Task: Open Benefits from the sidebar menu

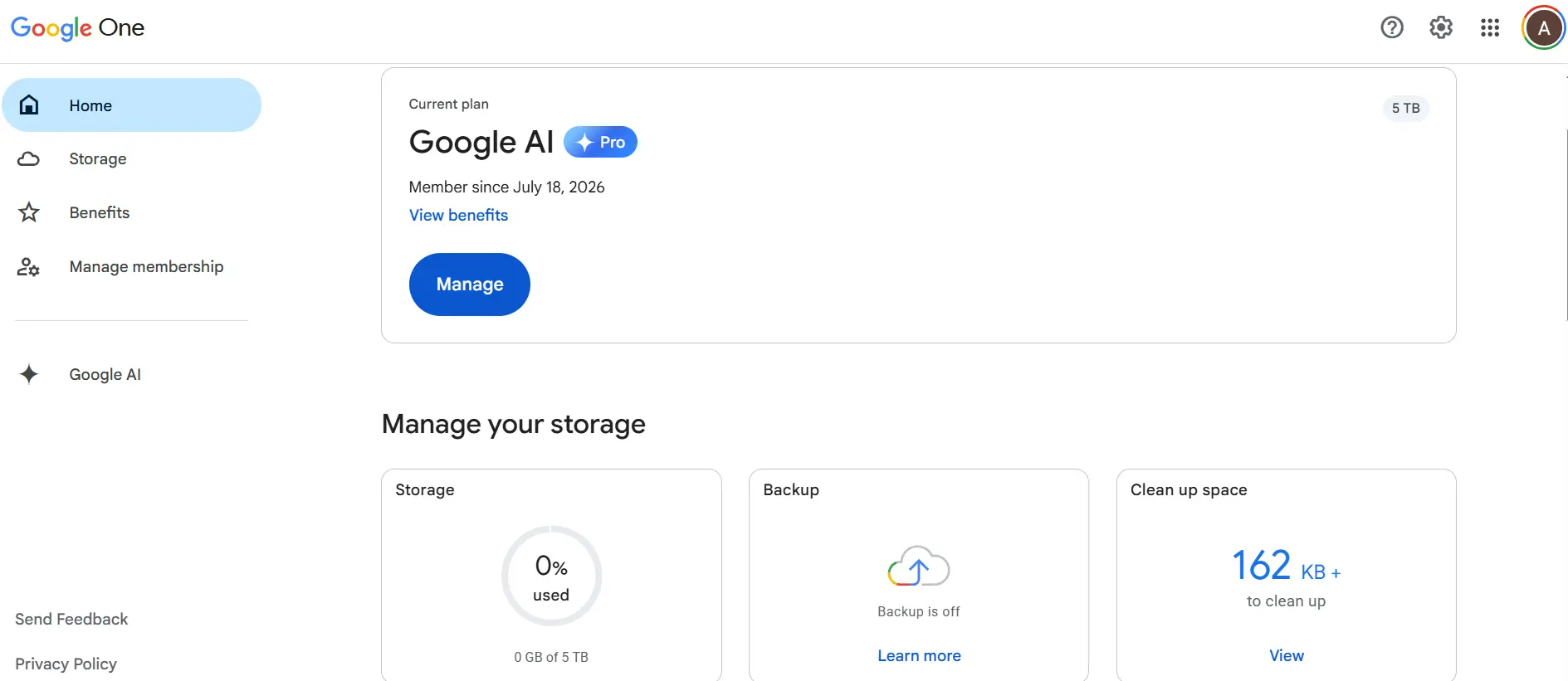Action: point(132,212)
